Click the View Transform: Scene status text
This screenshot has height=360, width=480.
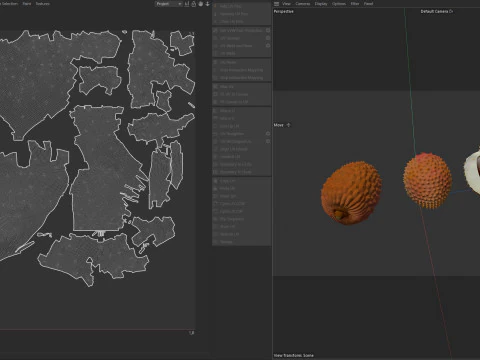[x=294, y=355]
